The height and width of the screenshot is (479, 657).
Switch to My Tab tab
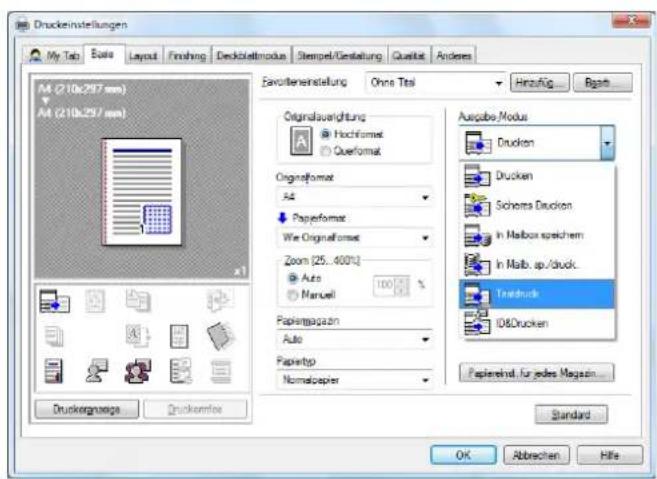coord(54,55)
